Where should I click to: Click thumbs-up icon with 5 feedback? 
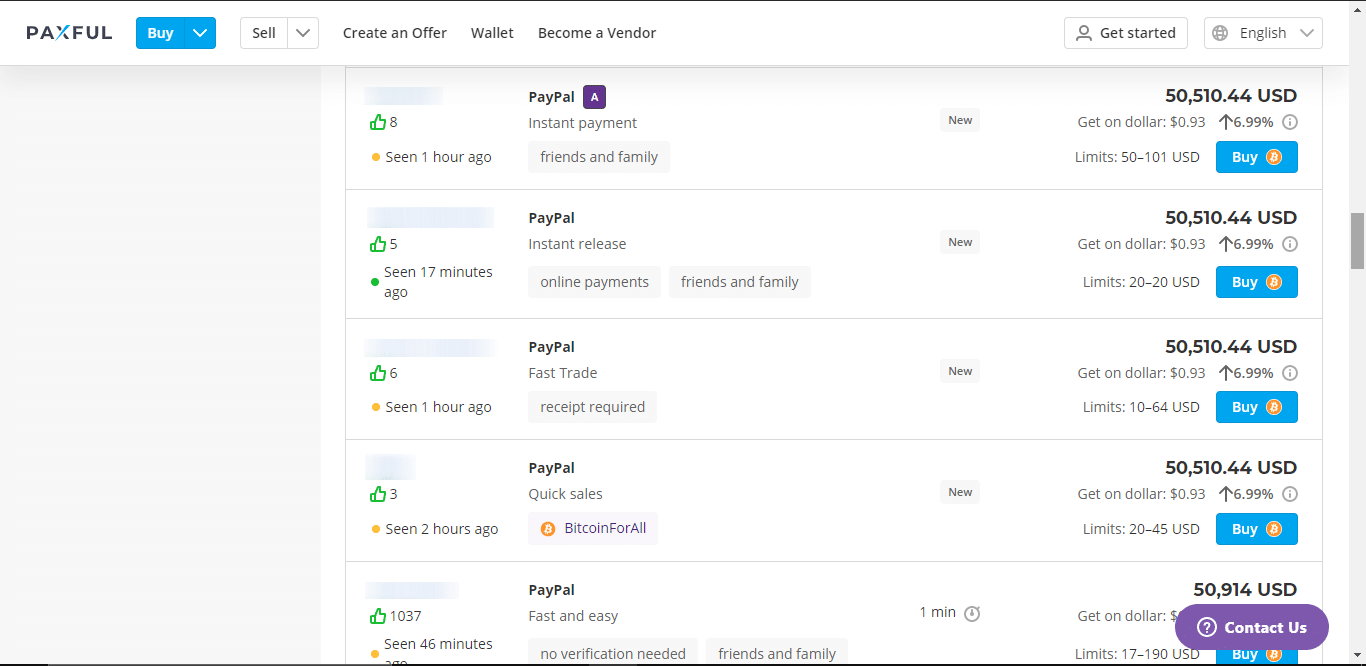pos(377,244)
